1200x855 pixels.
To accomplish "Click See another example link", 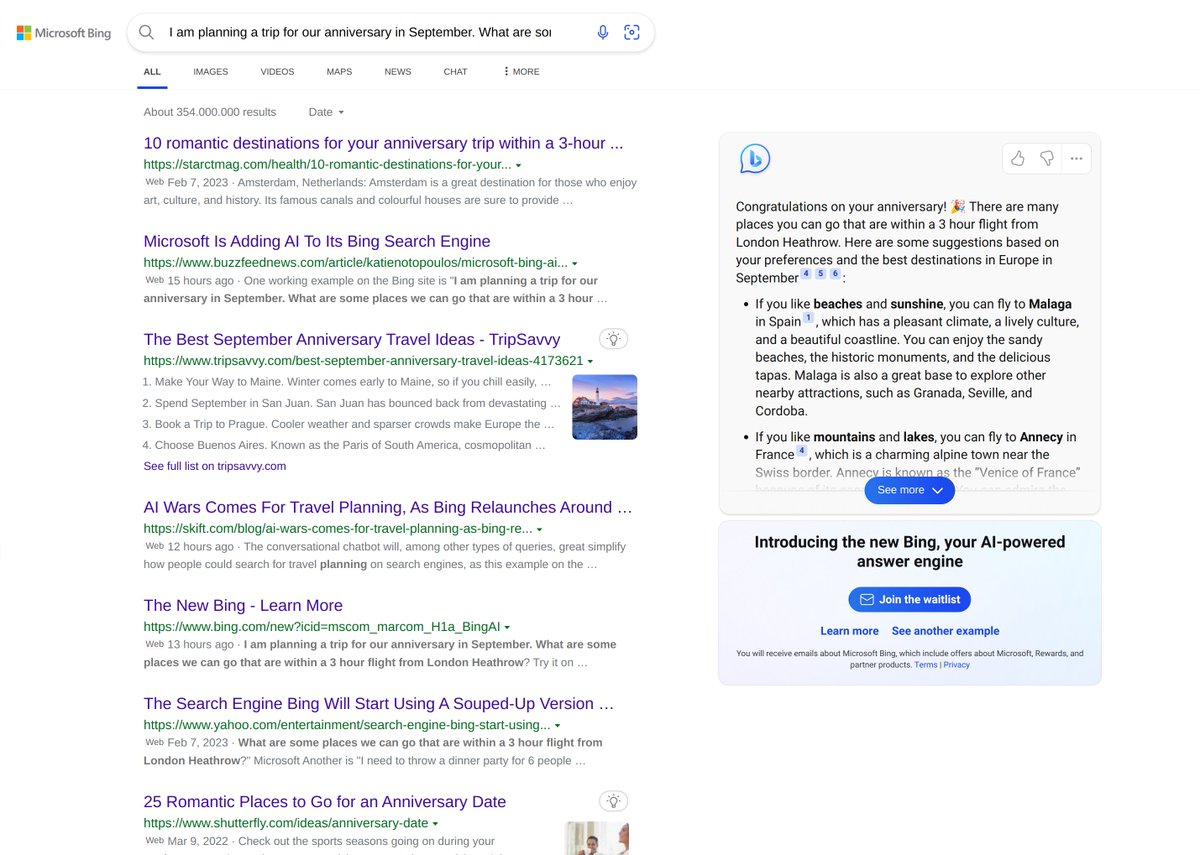I will click(x=946, y=631).
